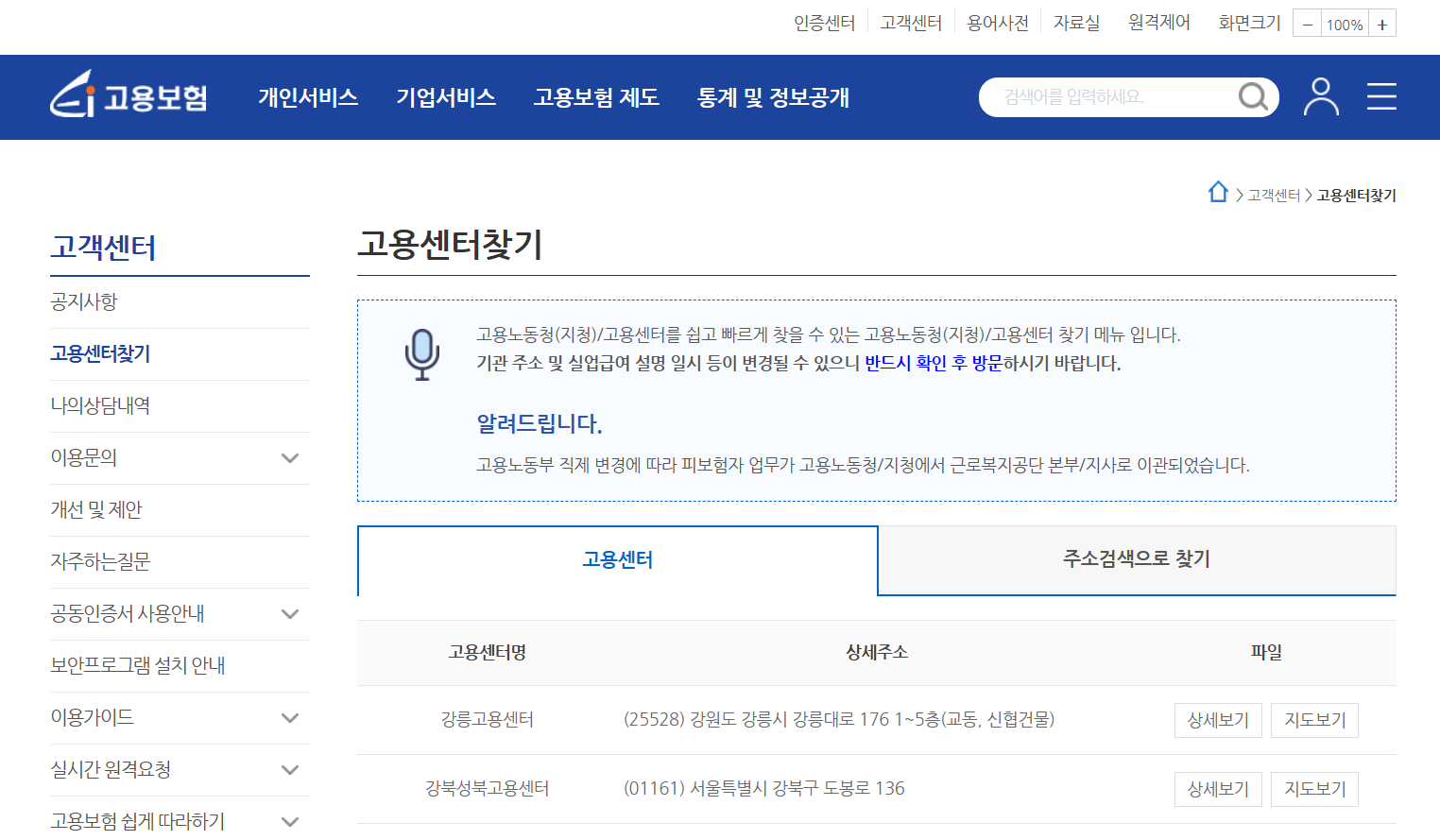Open the 통계 및 정보공개 menu

click(773, 96)
